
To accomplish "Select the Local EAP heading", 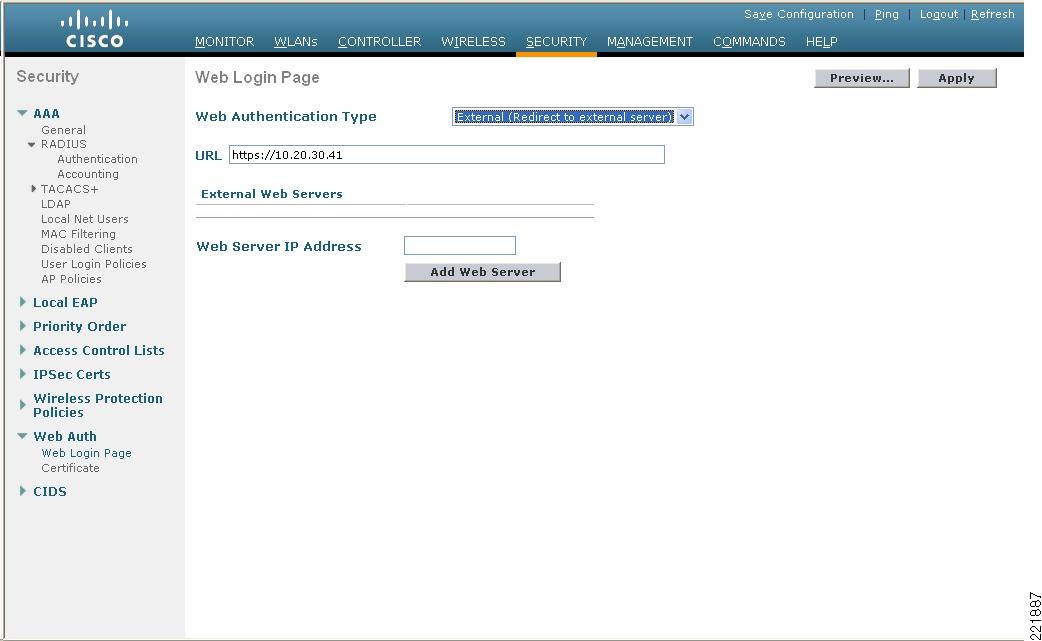I will point(65,302).
